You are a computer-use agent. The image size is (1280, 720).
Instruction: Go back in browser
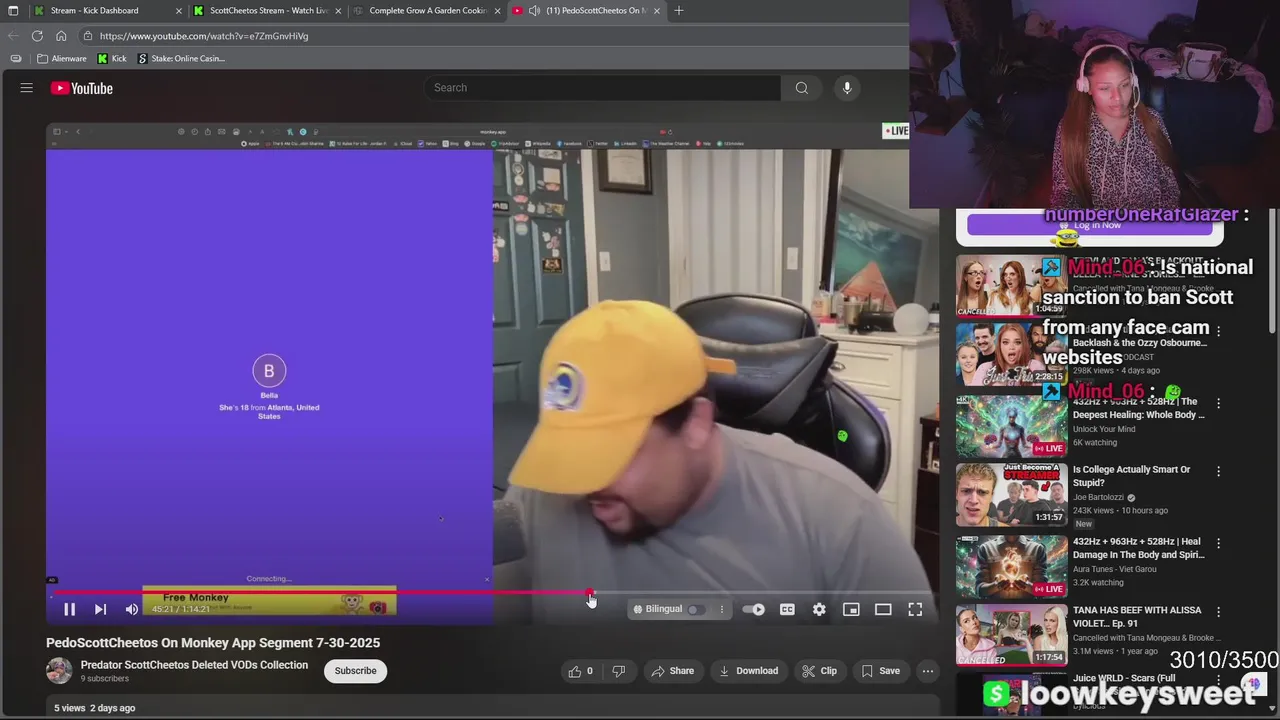13,36
